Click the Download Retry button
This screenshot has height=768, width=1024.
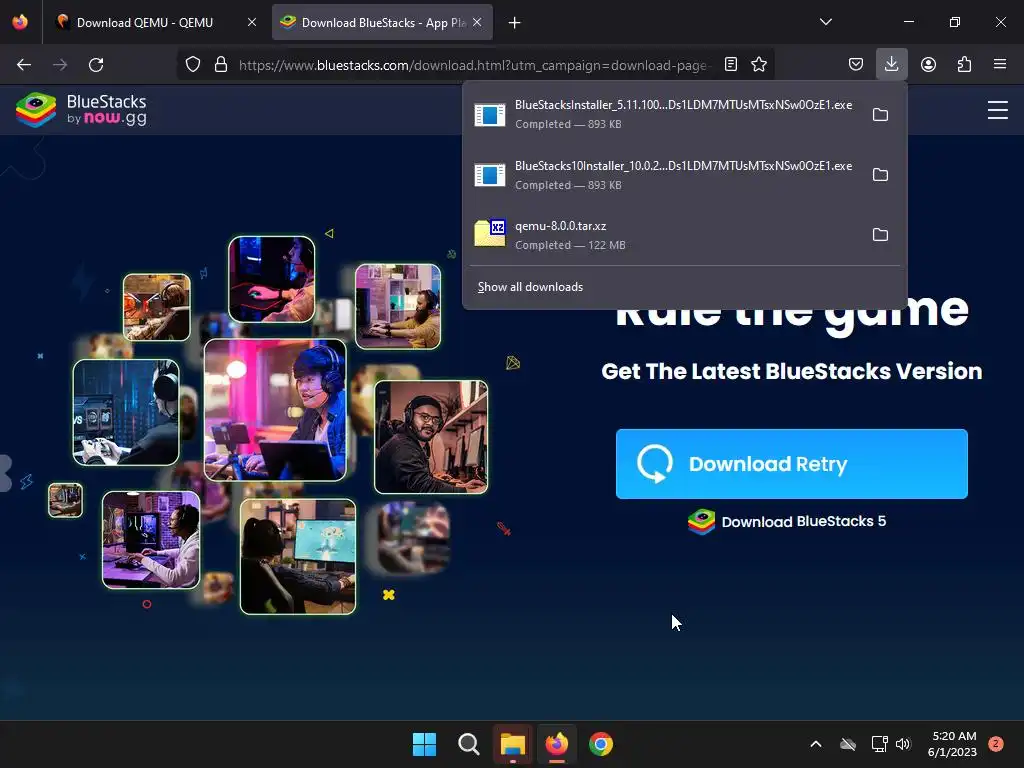tap(792, 464)
